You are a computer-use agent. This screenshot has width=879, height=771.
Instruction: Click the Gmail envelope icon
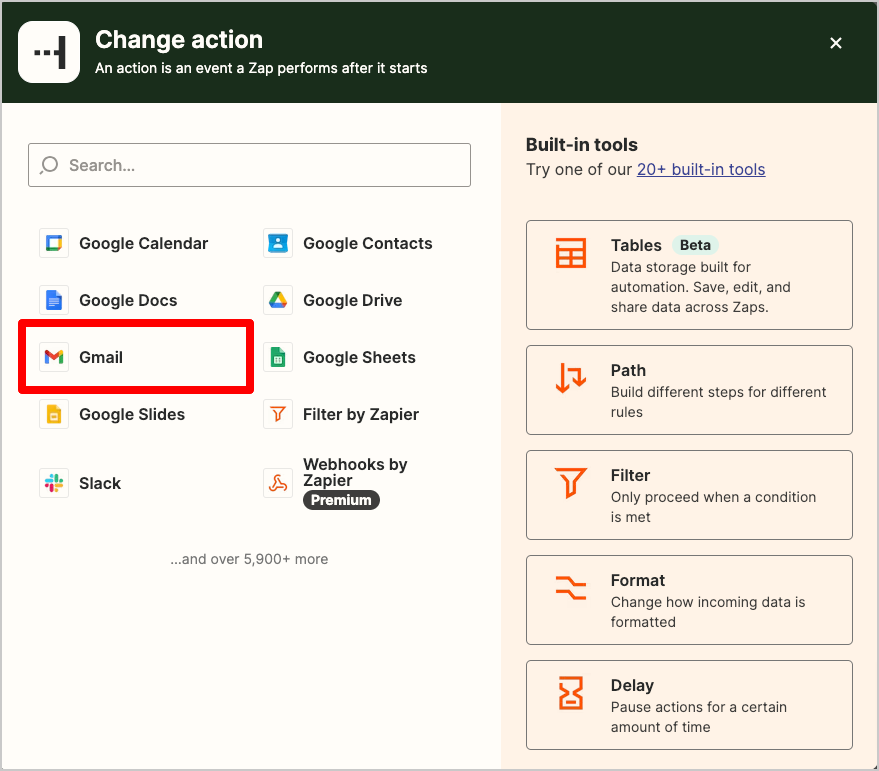coord(54,357)
